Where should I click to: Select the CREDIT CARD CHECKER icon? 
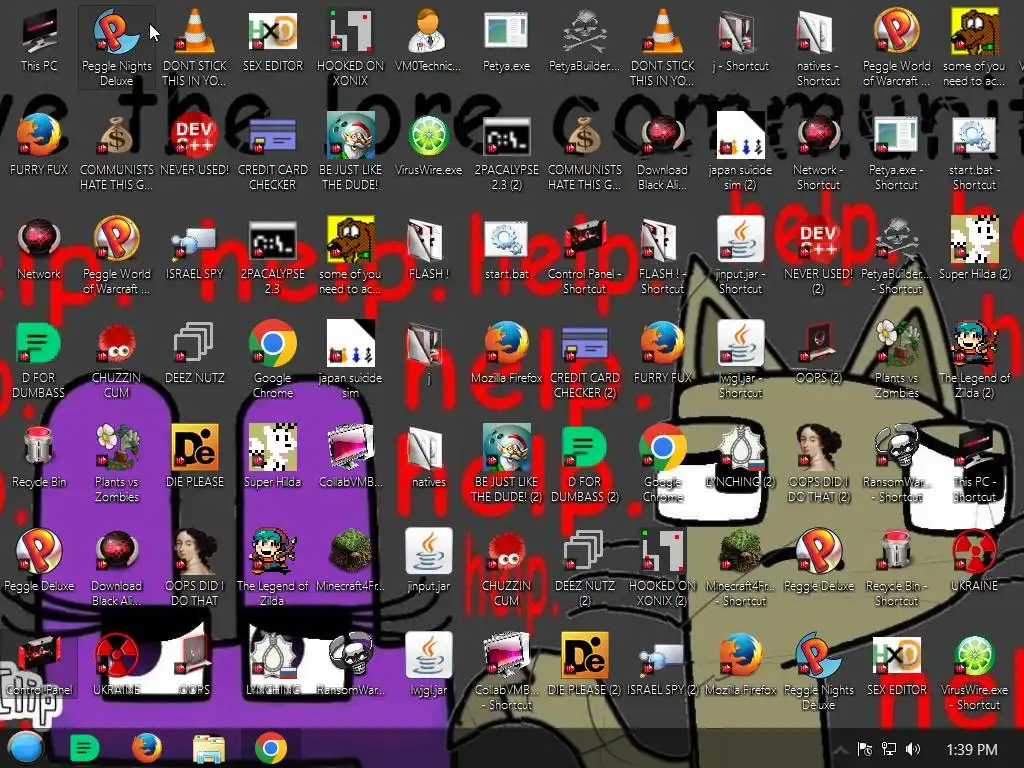(x=273, y=152)
